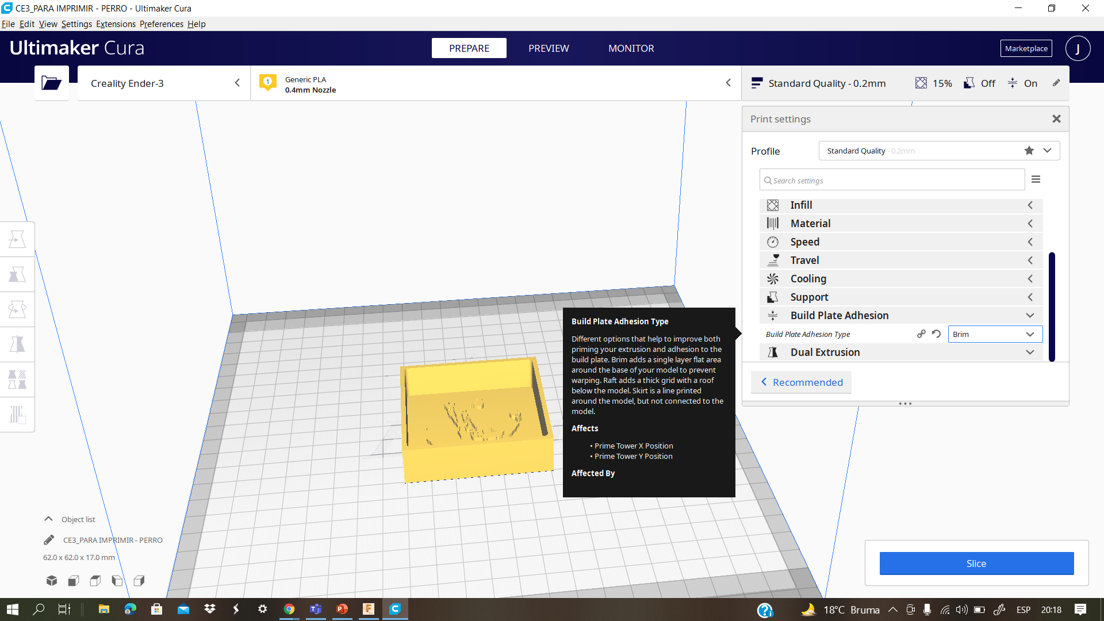Switch to the MONITOR tab
Viewport: 1104px width, 621px height.
pos(631,48)
